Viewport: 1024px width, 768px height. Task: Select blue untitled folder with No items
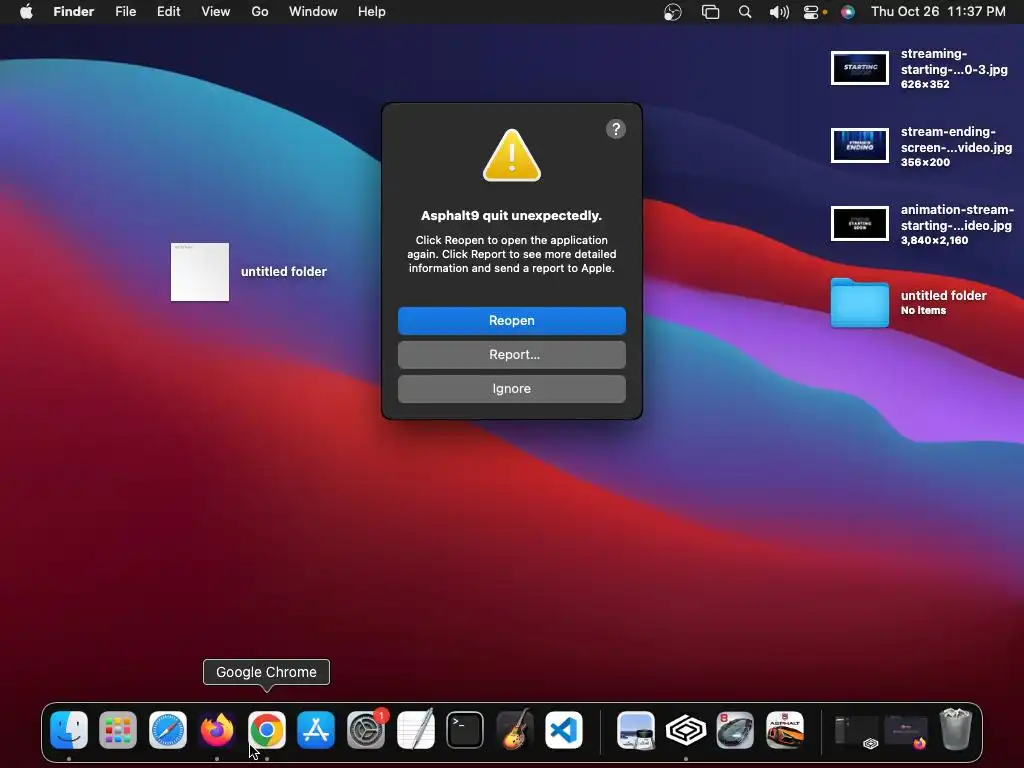click(859, 302)
